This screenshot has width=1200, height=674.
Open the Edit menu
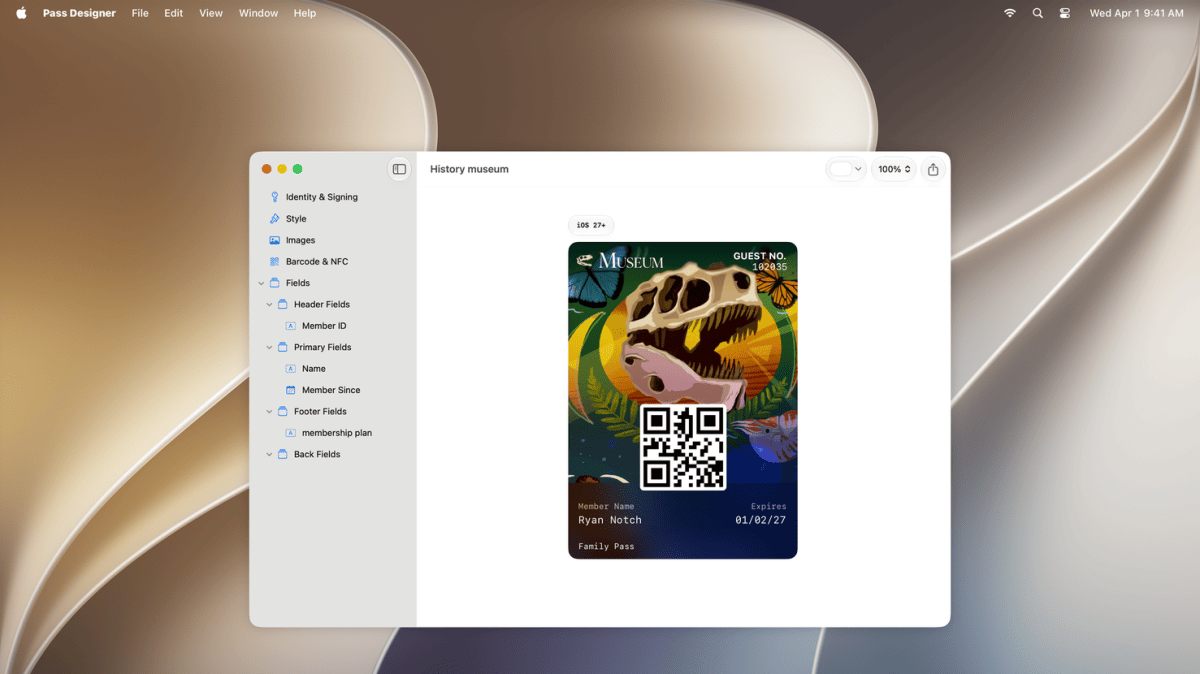(174, 13)
